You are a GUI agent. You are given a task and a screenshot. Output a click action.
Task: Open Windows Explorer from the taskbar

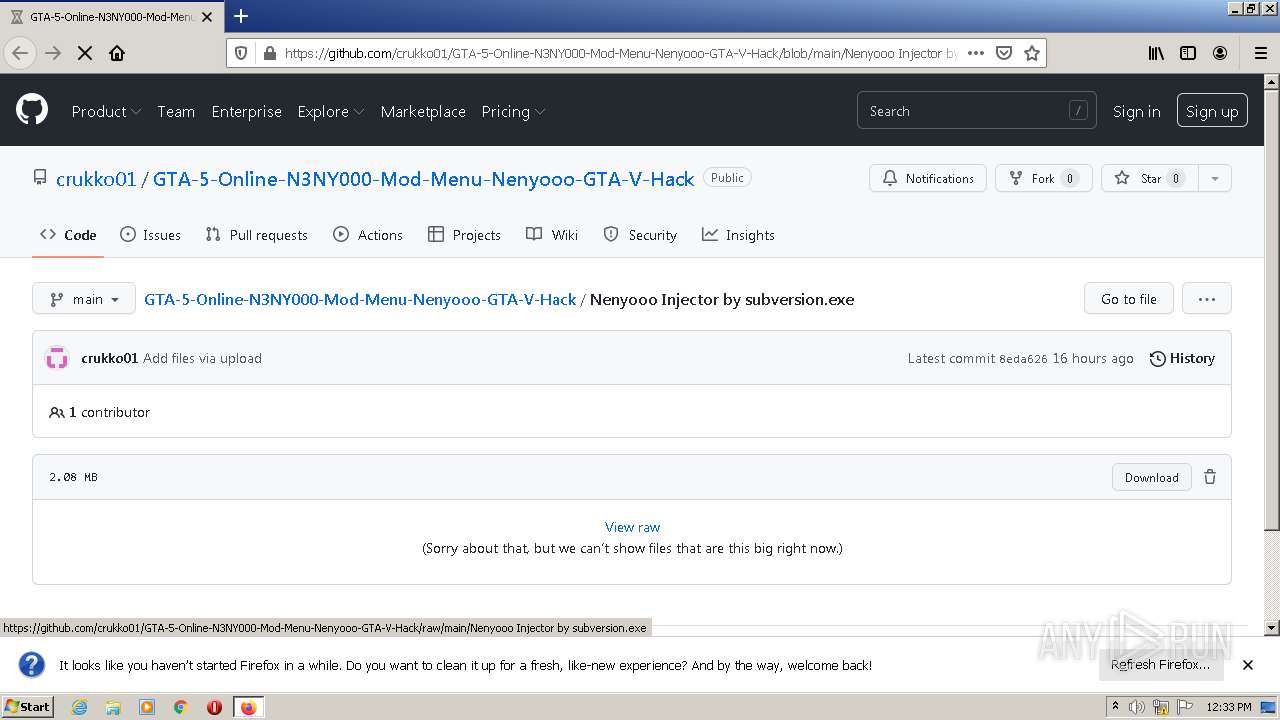click(x=113, y=707)
